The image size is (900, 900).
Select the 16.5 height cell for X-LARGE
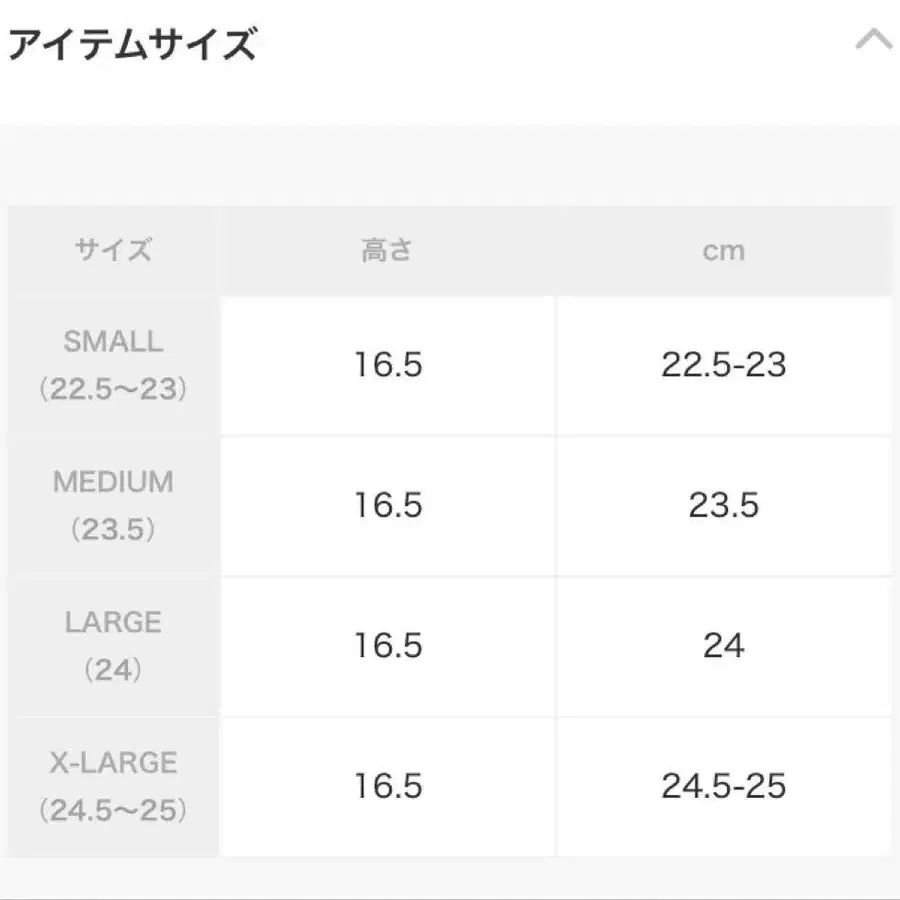388,786
